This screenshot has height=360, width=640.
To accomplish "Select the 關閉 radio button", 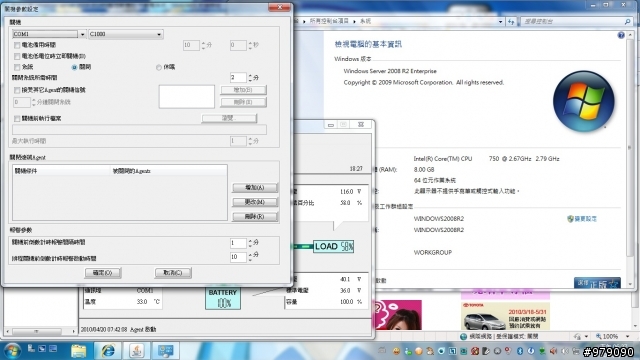I will pyautogui.click(x=74, y=67).
